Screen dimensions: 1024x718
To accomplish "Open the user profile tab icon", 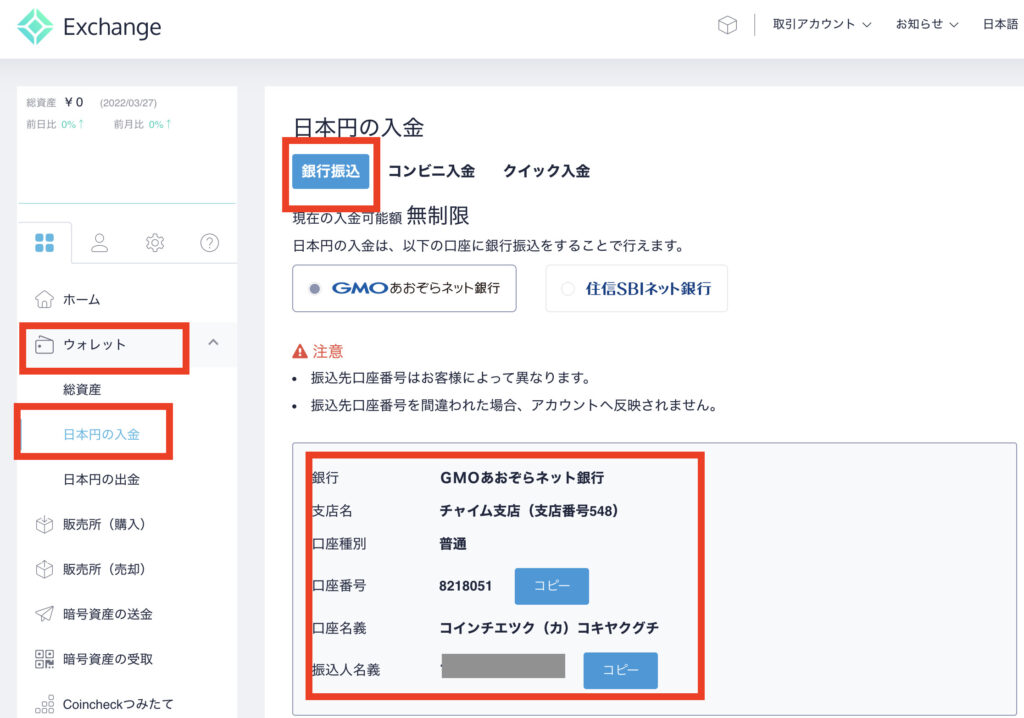I will coord(99,243).
